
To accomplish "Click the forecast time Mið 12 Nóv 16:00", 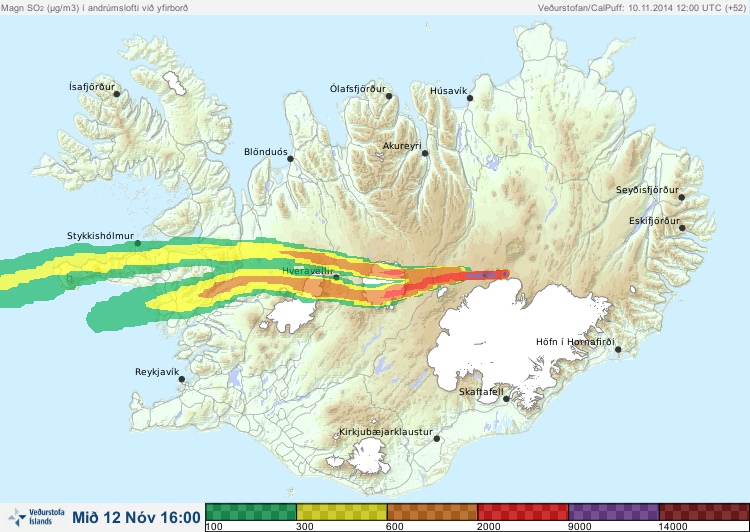I will (136, 517).
